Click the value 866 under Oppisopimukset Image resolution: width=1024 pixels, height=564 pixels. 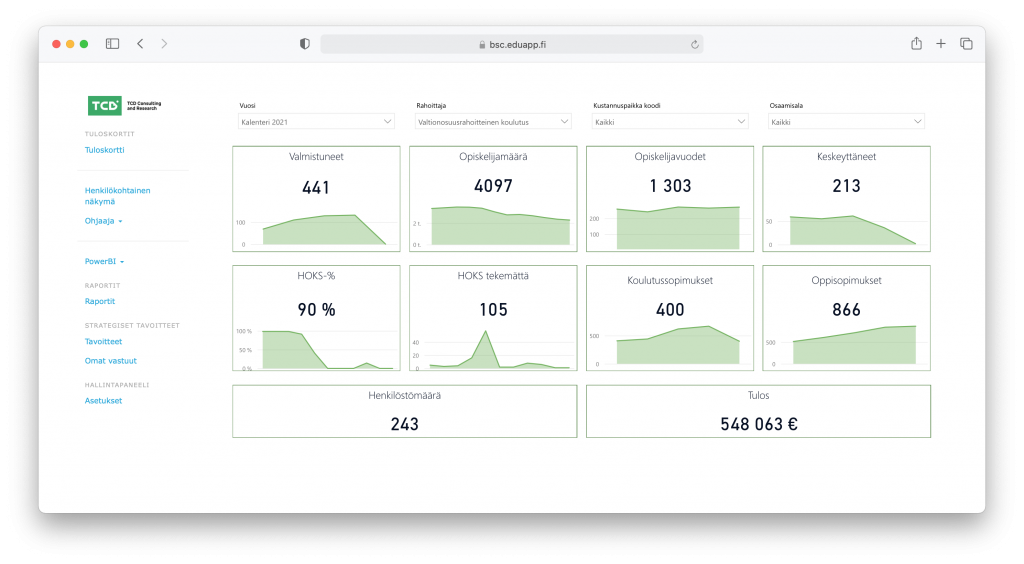click(x=846, y=309)
